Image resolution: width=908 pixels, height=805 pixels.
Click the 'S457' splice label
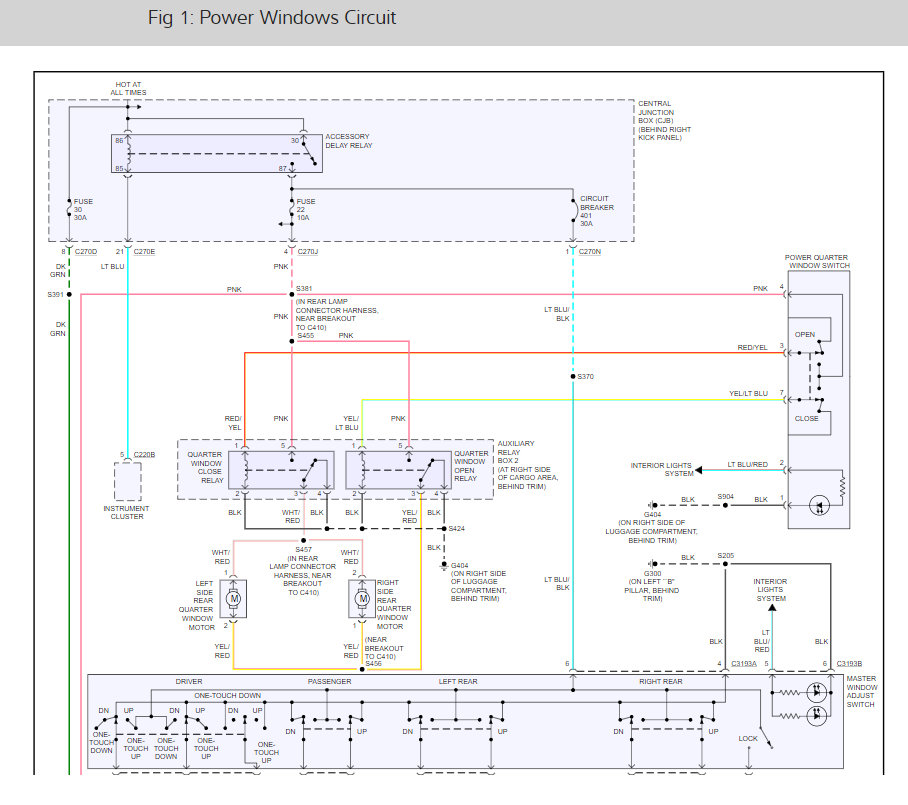303,550
